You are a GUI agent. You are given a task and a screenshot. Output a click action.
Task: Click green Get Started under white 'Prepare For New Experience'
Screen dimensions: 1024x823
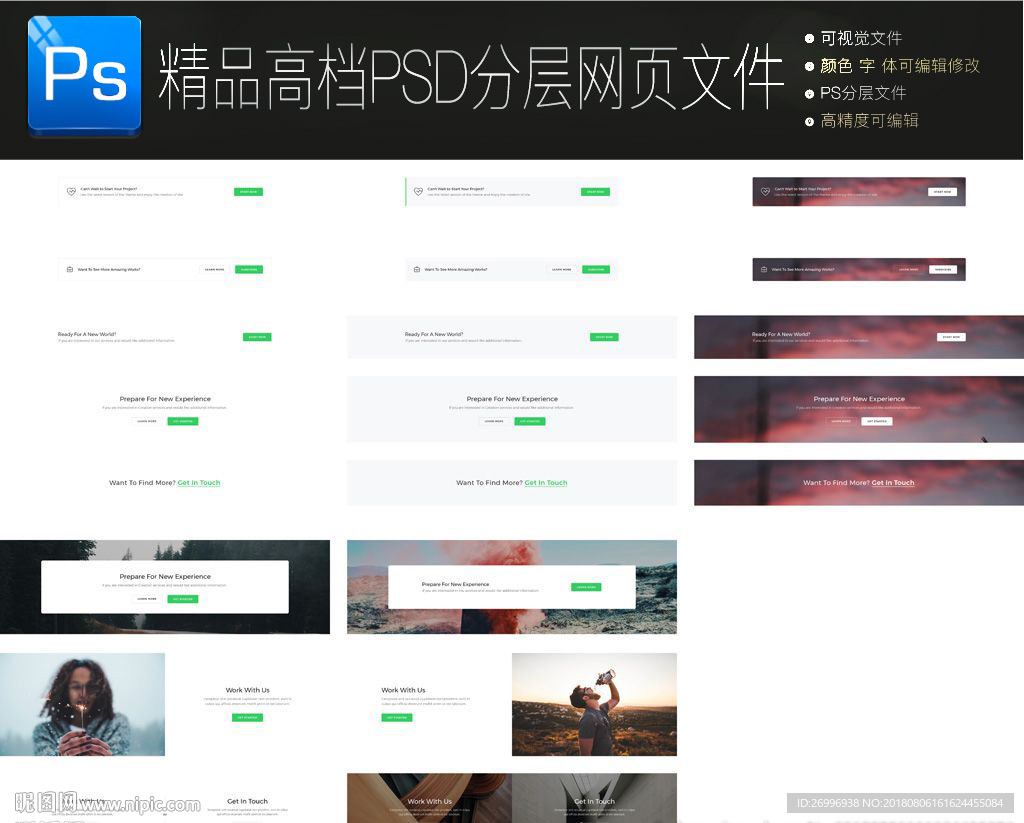183,421
